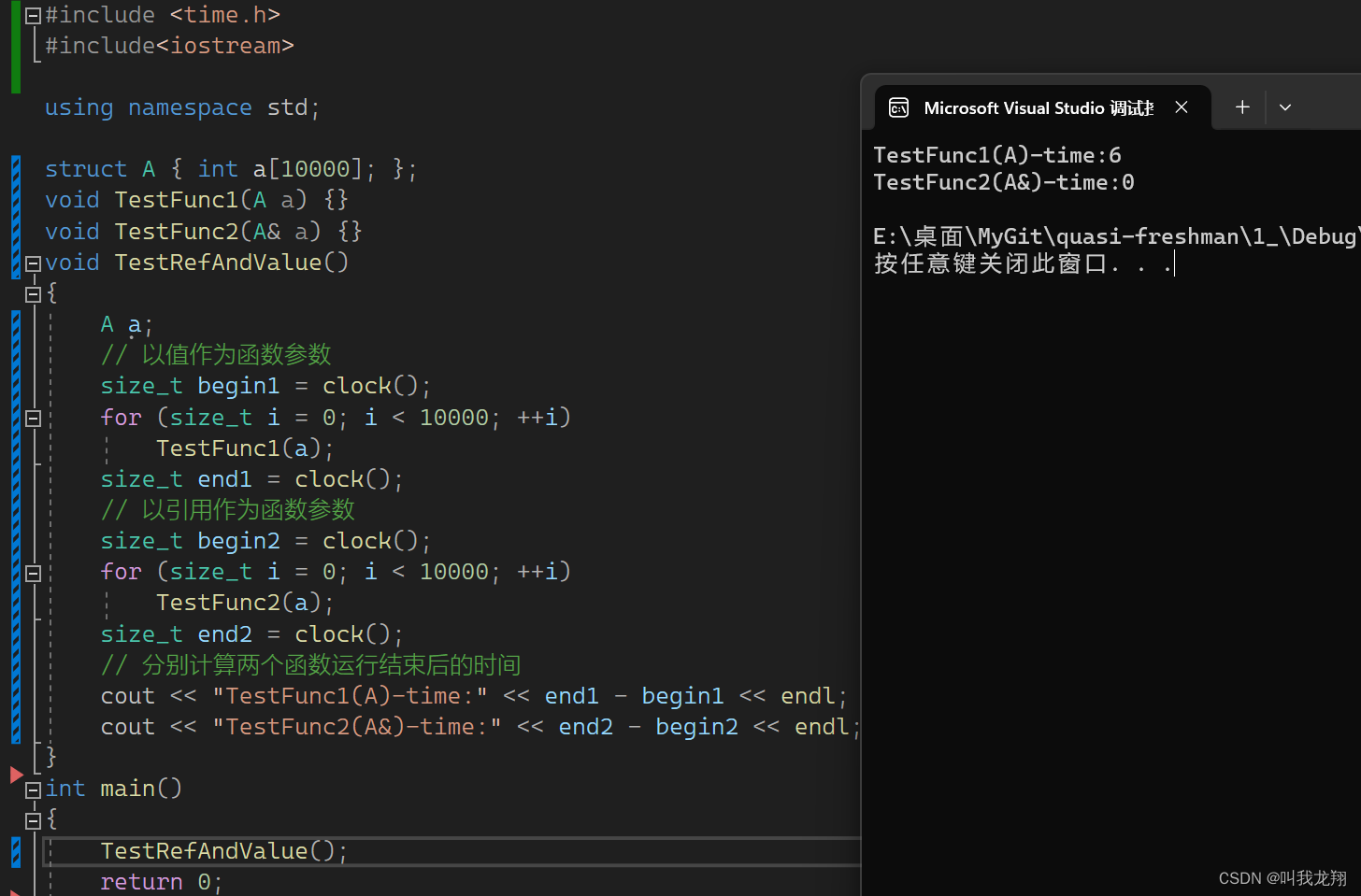1361x896 pixels.
Task: Click the size_t end2 = clock() line
Action: tap(251, 634)
